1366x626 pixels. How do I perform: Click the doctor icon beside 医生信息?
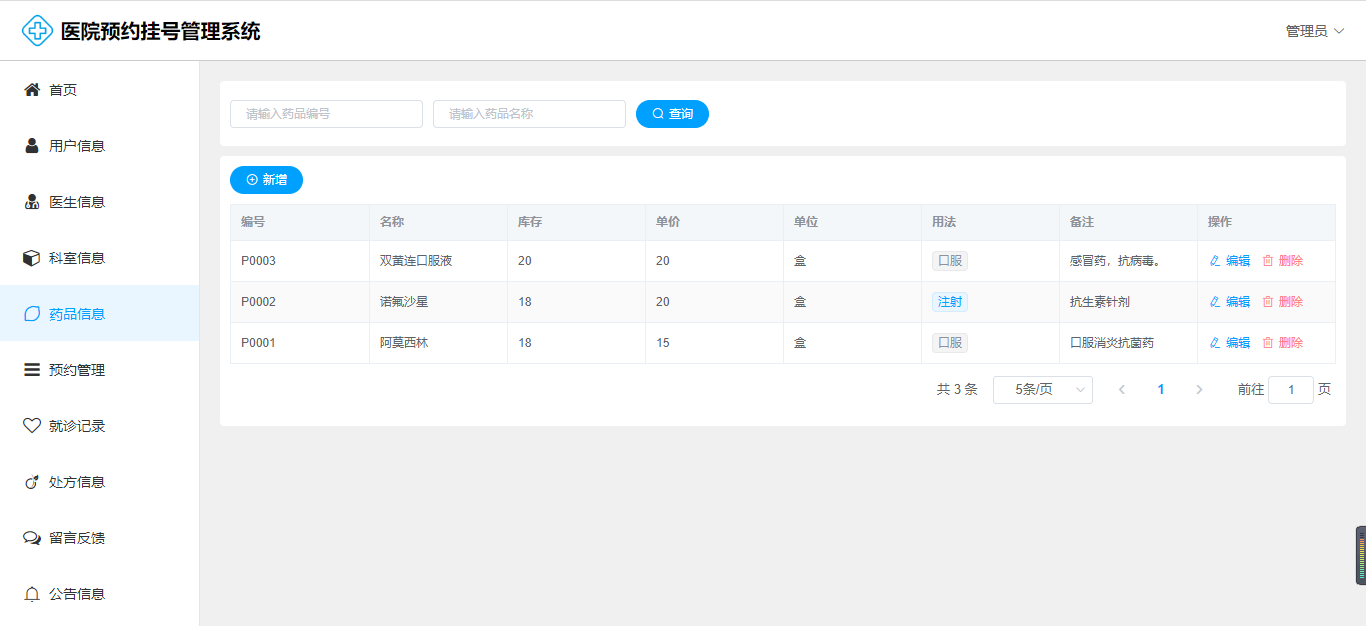(x=32, y=202)
